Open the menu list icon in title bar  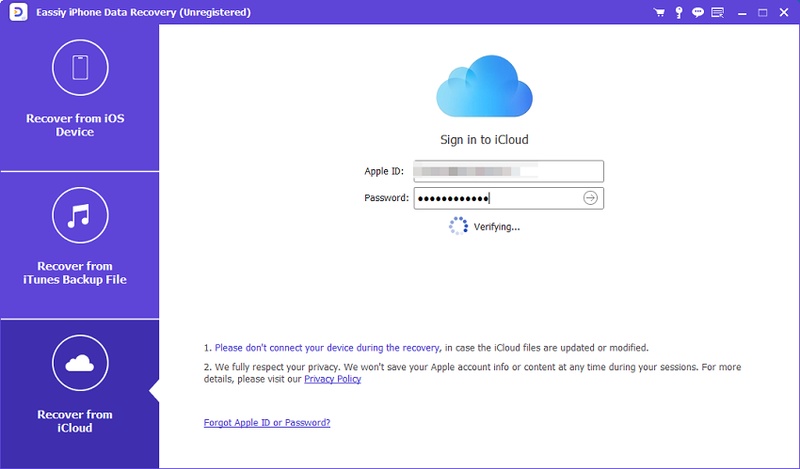click(x=717, y=12)
